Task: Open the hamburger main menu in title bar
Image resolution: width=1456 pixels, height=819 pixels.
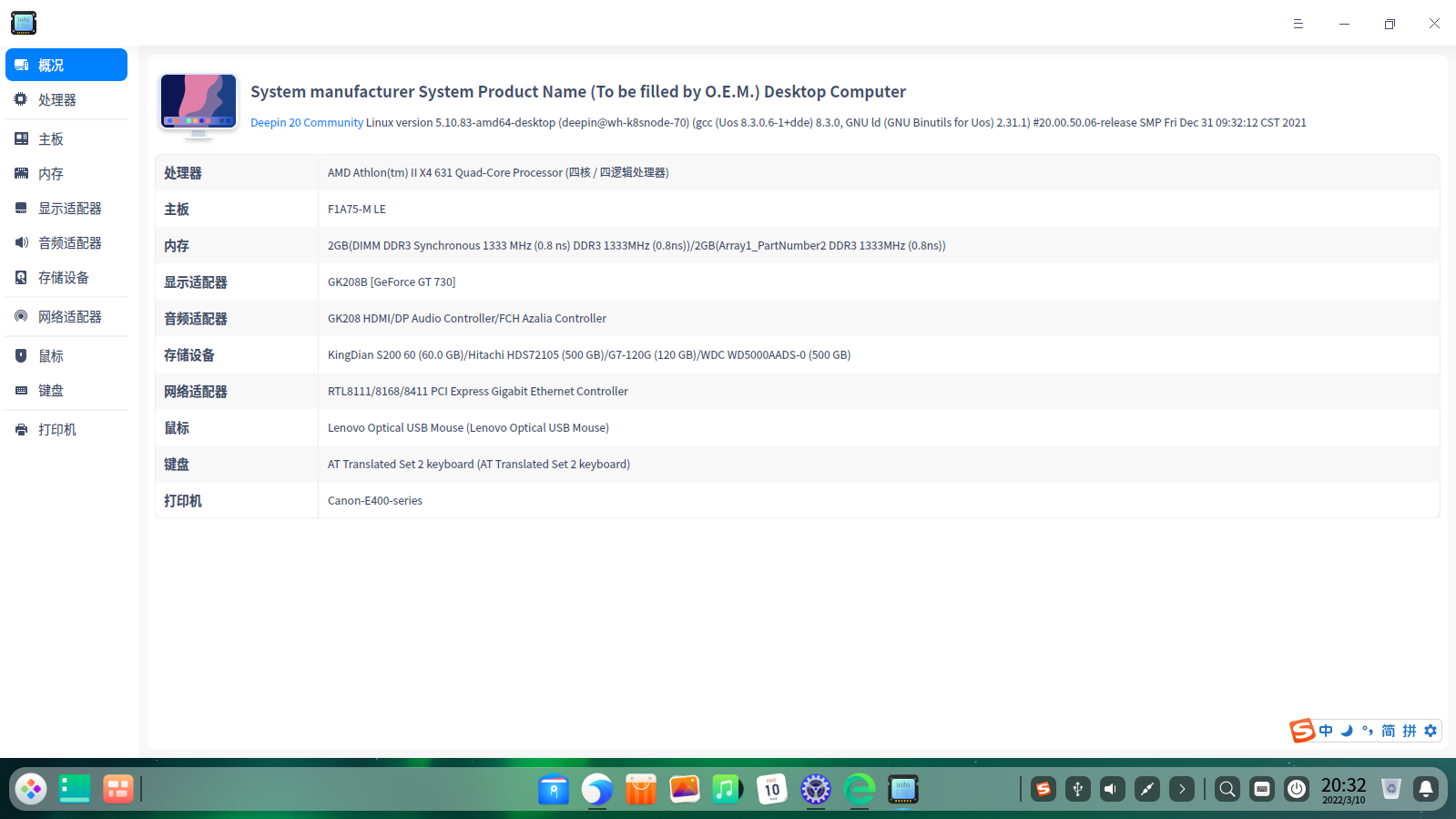Action: (1298, 24)
